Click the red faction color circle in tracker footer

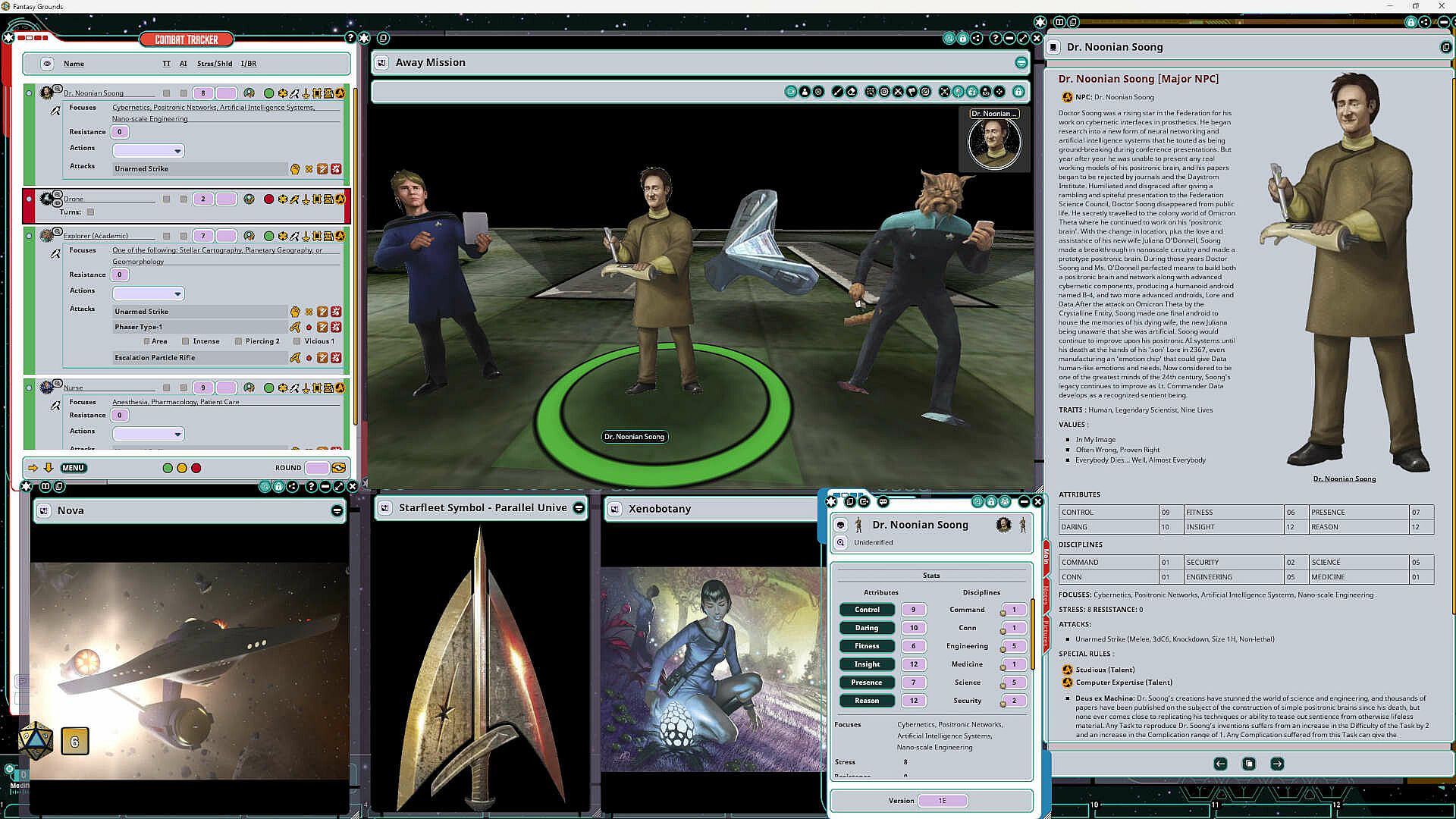[x=196, y=468]
